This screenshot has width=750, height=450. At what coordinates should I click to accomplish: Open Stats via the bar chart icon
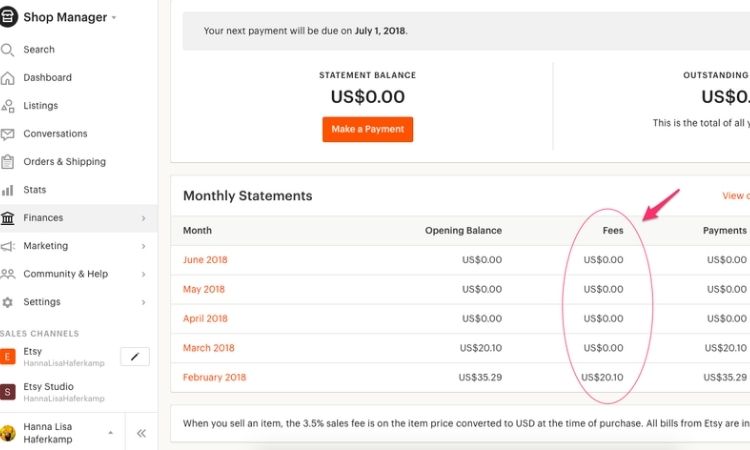click(7, 190)
